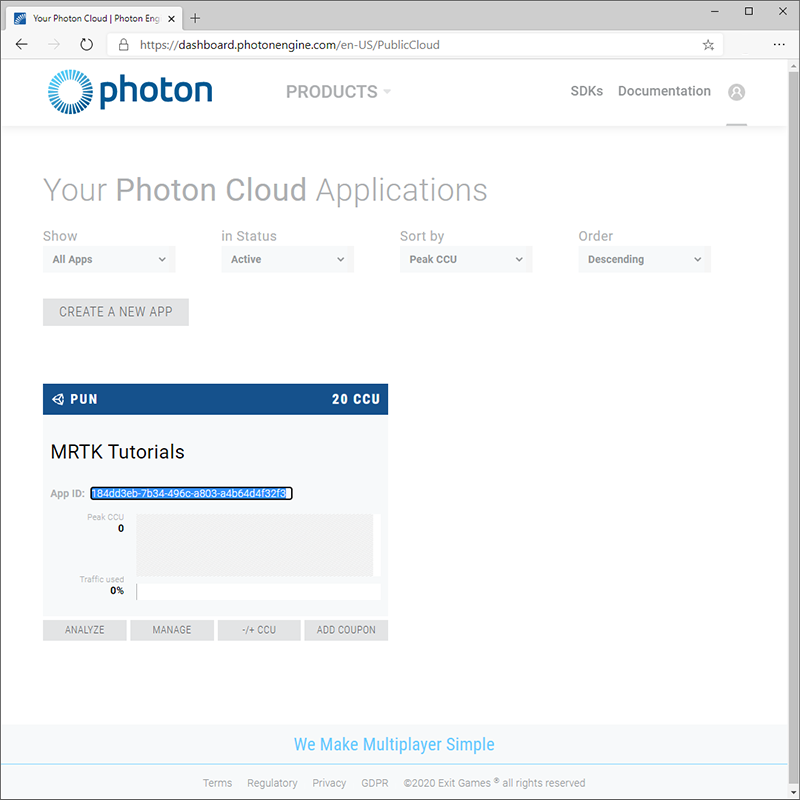Viewport: 800px width, 800px height.
Task: Open the MANAGE button for MRTK Tutorials
Action: click(171, 630)
